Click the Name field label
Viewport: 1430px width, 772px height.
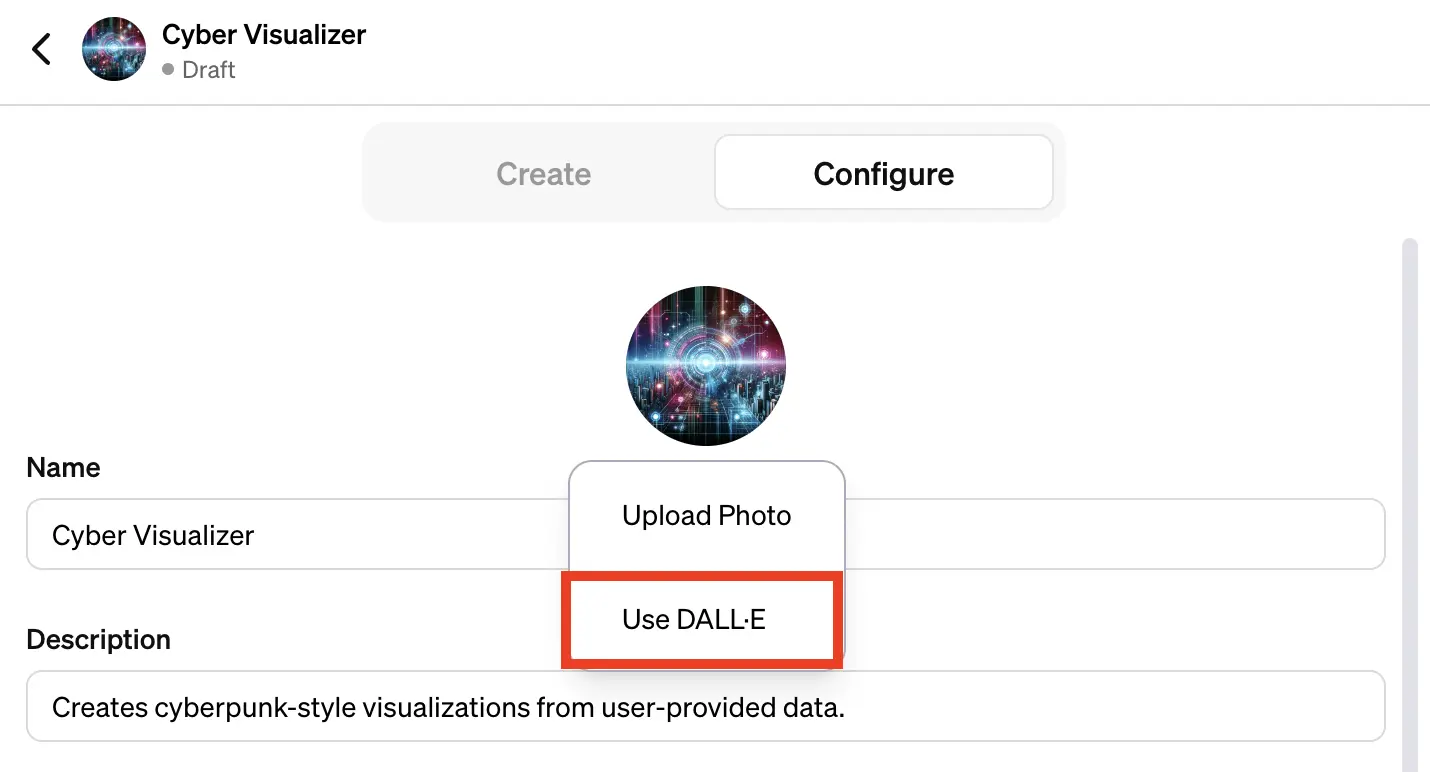tap(64, 468)
